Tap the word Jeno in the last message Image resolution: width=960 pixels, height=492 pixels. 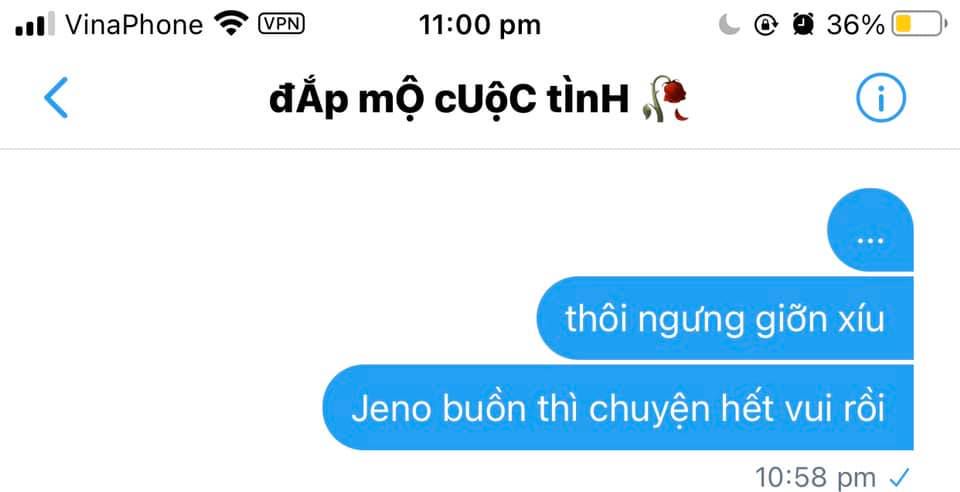click(x=391, y=409)
